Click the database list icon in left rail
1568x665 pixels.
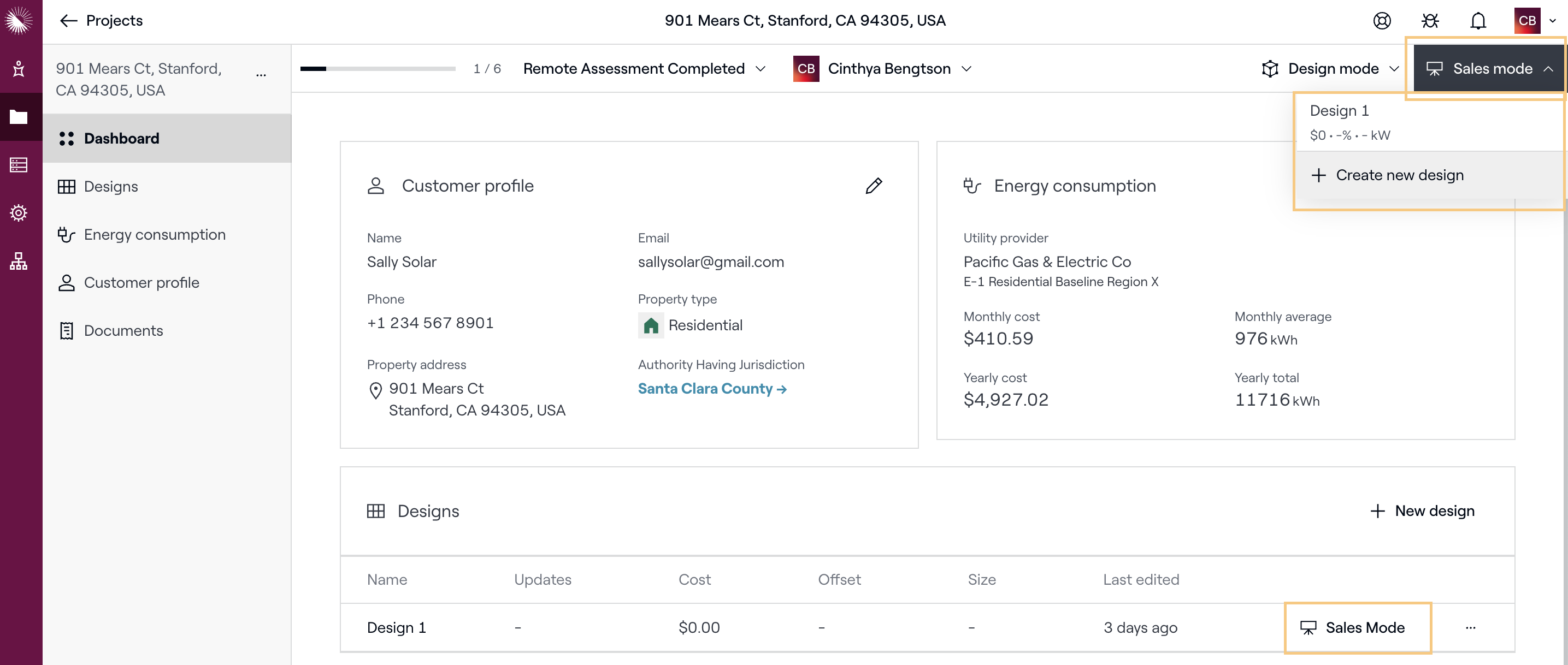click(x=19, y=165)
